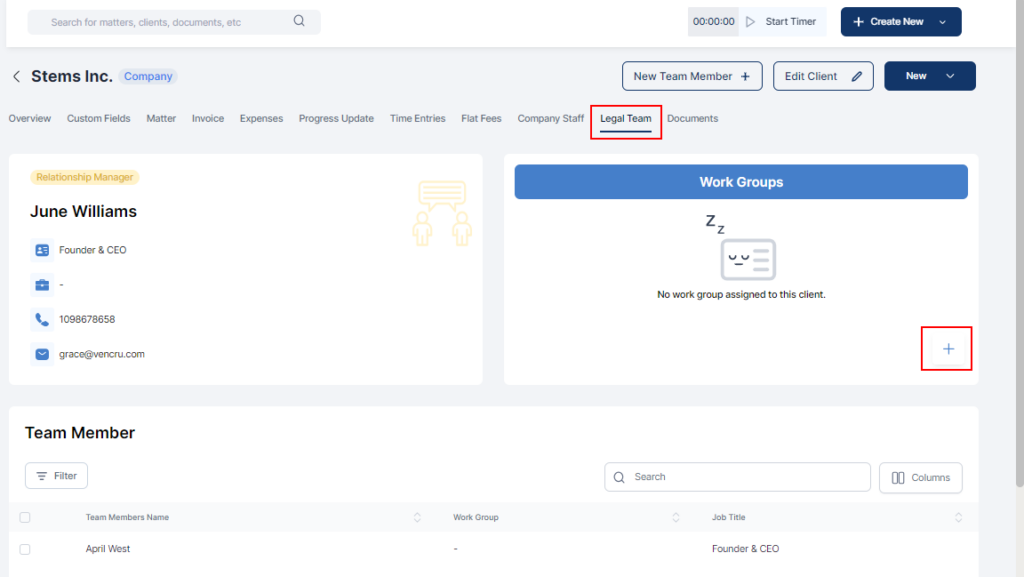Screen dimensions: 1024x577
Task: Click the search magnifier icon in top bar
Action: tap(300, 21)
